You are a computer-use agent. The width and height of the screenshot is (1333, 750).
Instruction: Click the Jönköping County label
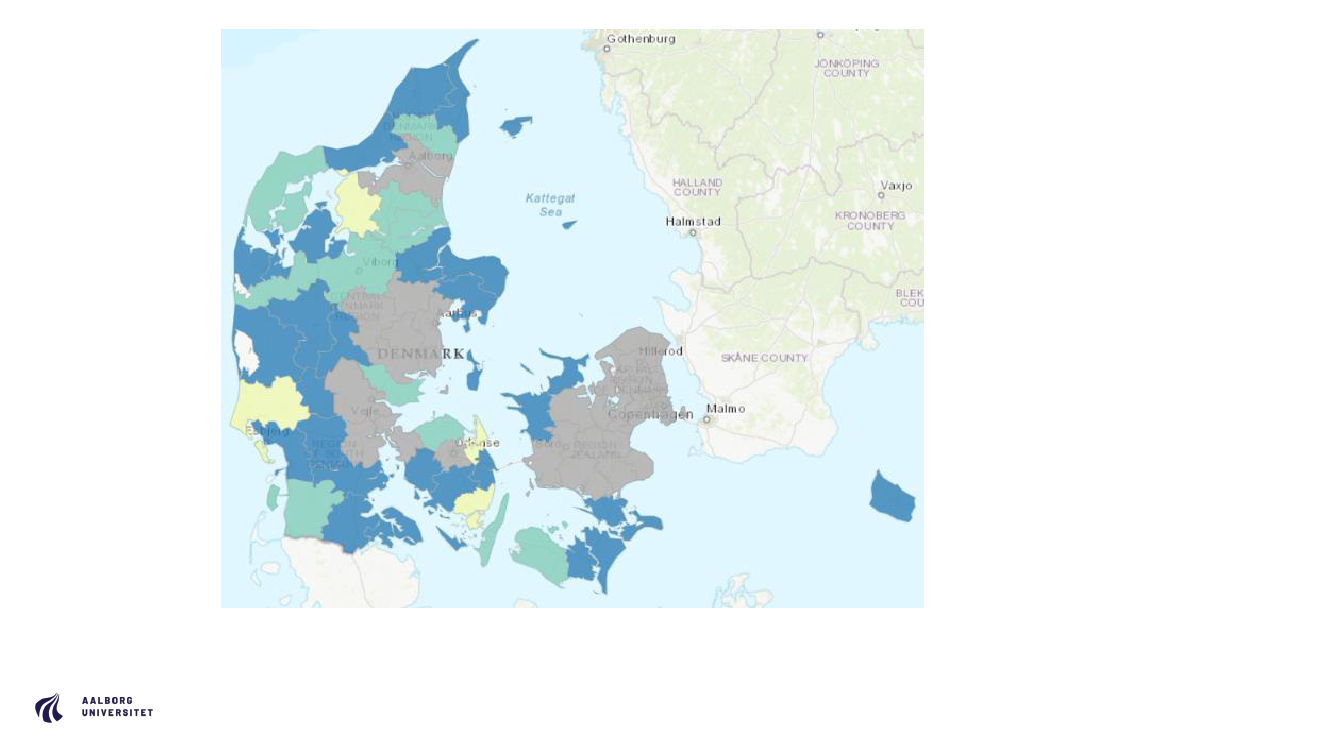(x=846, y=68)
